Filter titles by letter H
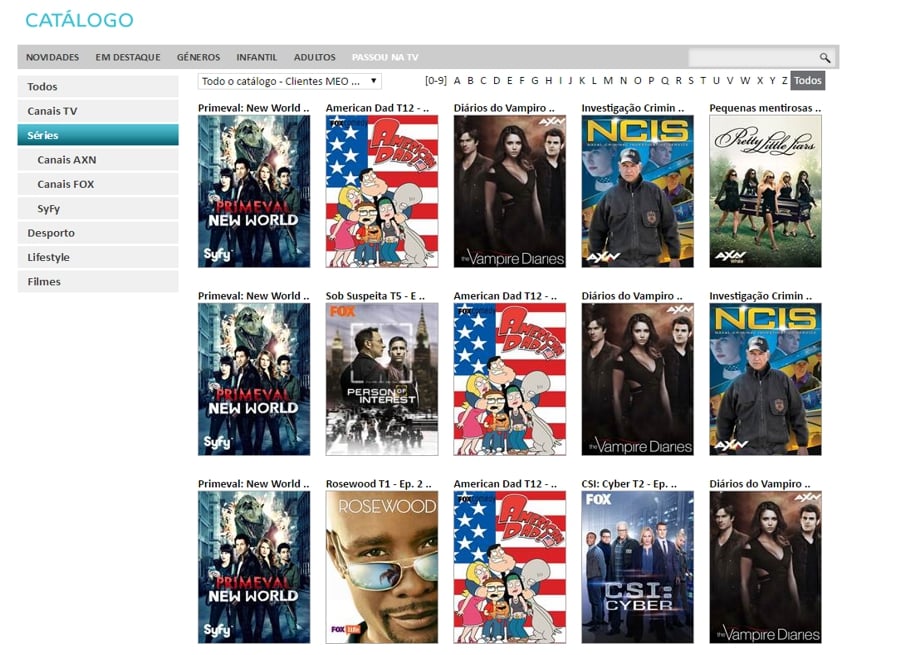Viewport: 900px width, 655px height. [x=549, y=80]
